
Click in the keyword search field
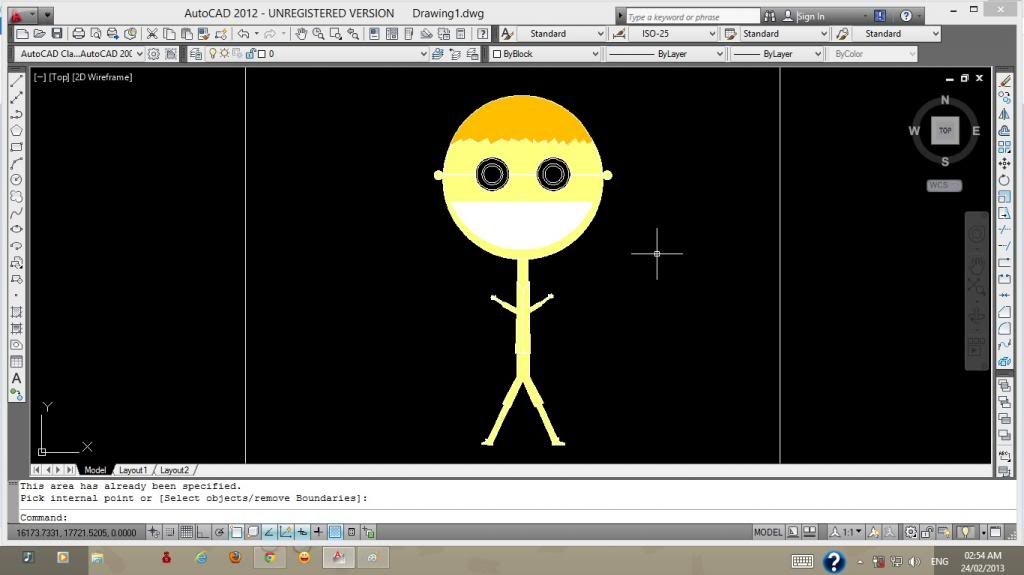click(692, 16)
